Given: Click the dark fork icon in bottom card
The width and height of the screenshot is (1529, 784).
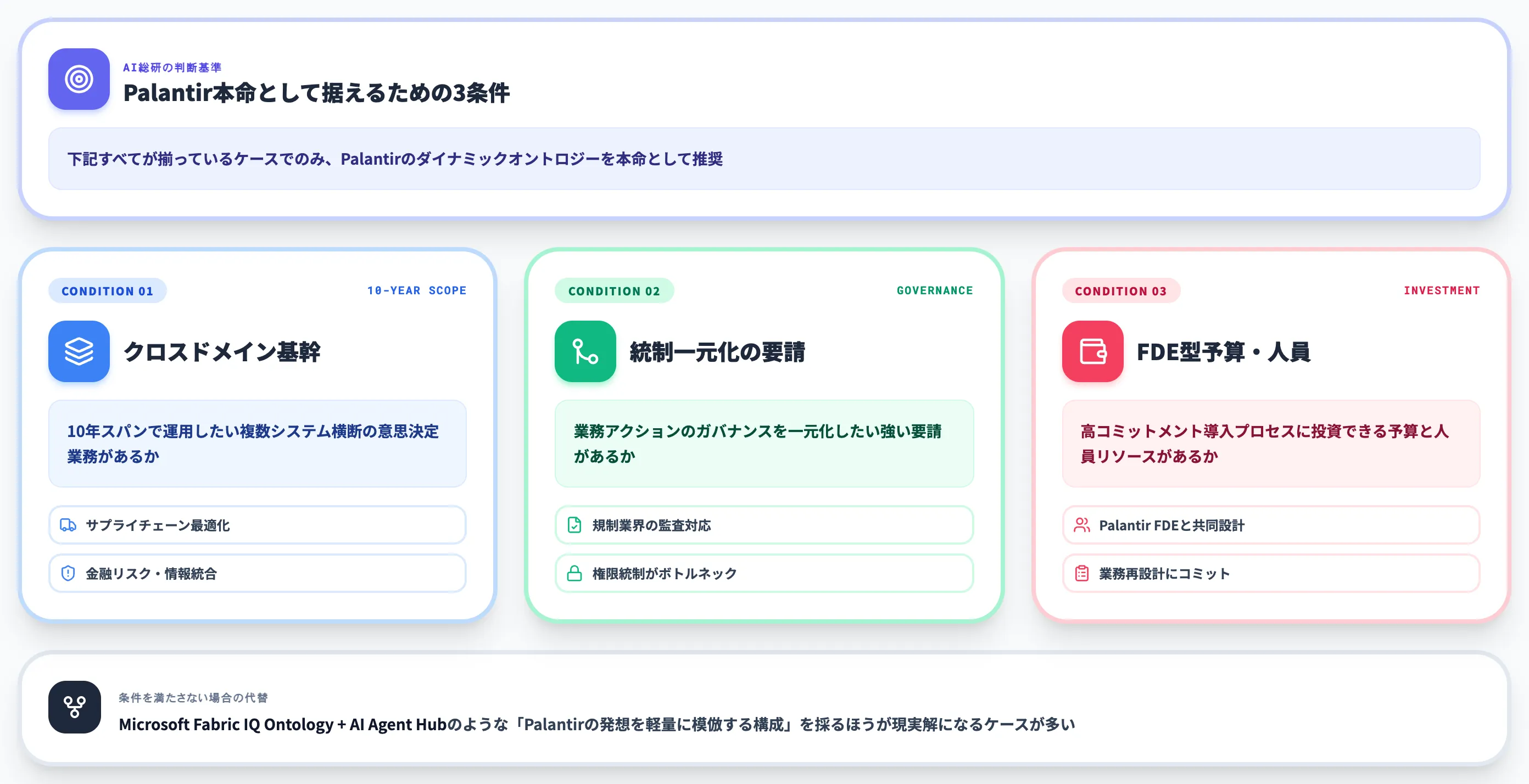Looking at the screenshot, I should point(75,707).
